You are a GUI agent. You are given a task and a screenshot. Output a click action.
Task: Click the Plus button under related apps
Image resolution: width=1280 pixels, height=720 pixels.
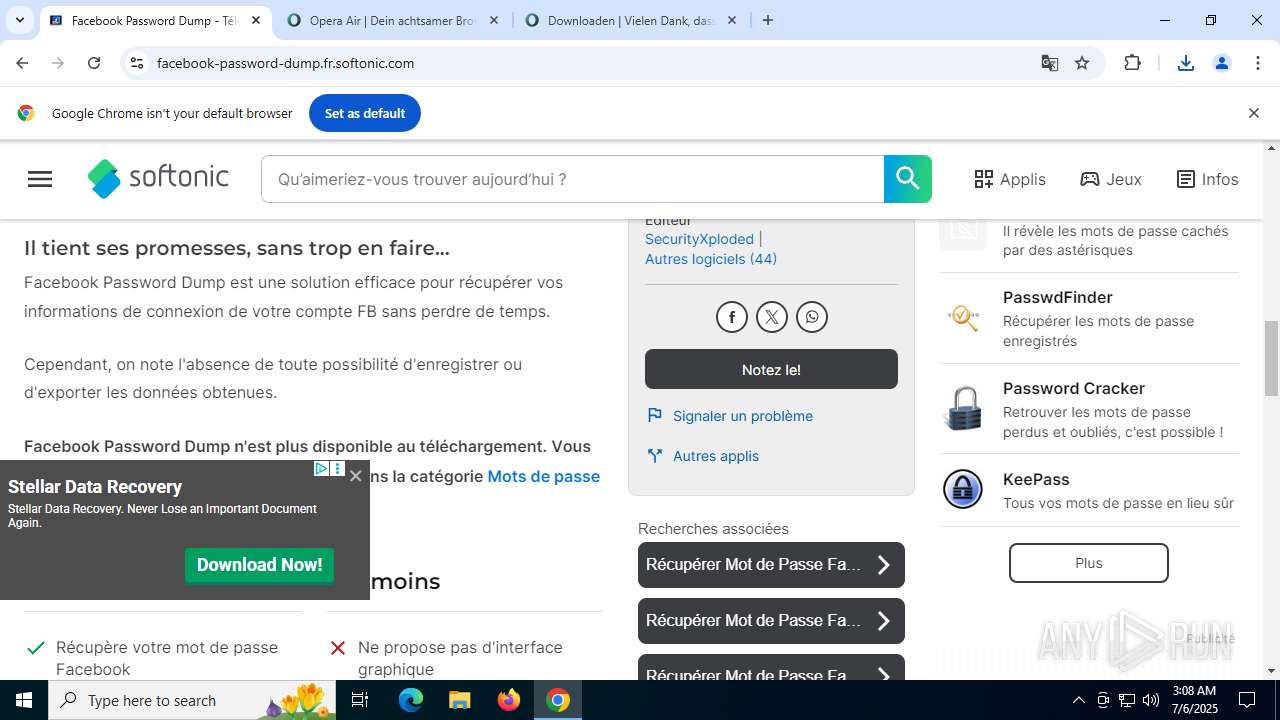[1088, 563]
